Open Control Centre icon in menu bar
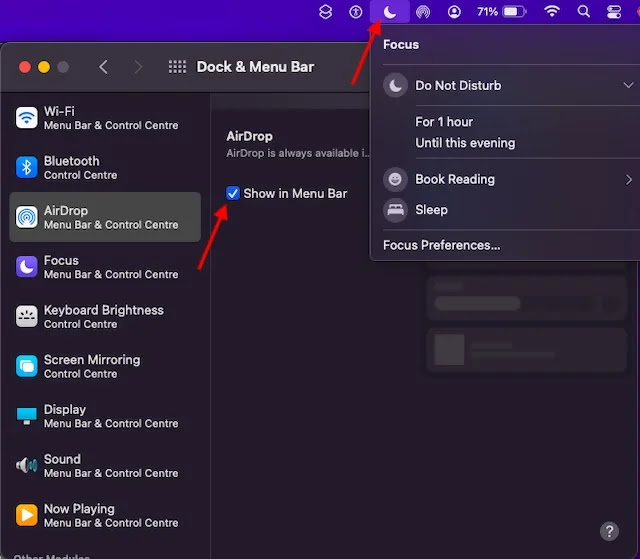 click(x=613, y=12)
